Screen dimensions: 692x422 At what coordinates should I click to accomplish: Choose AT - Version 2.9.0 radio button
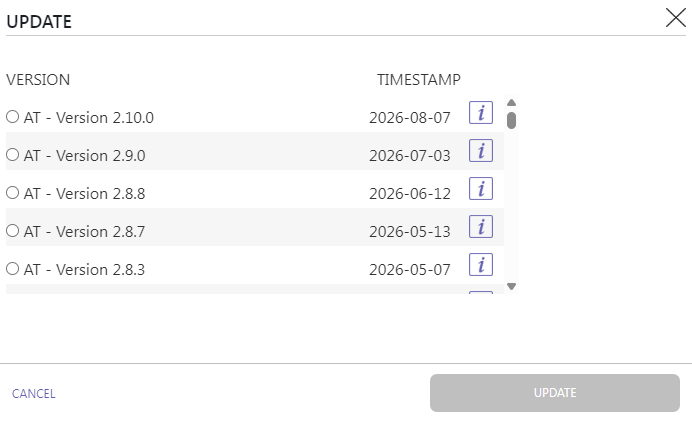coord(12,154)
